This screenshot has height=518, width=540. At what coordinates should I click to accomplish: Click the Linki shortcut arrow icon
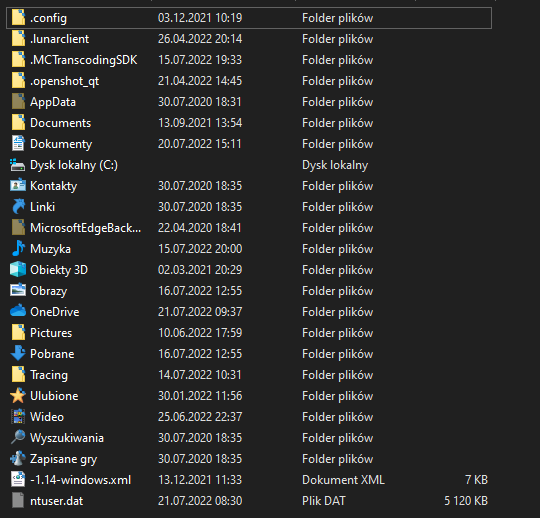18,206
